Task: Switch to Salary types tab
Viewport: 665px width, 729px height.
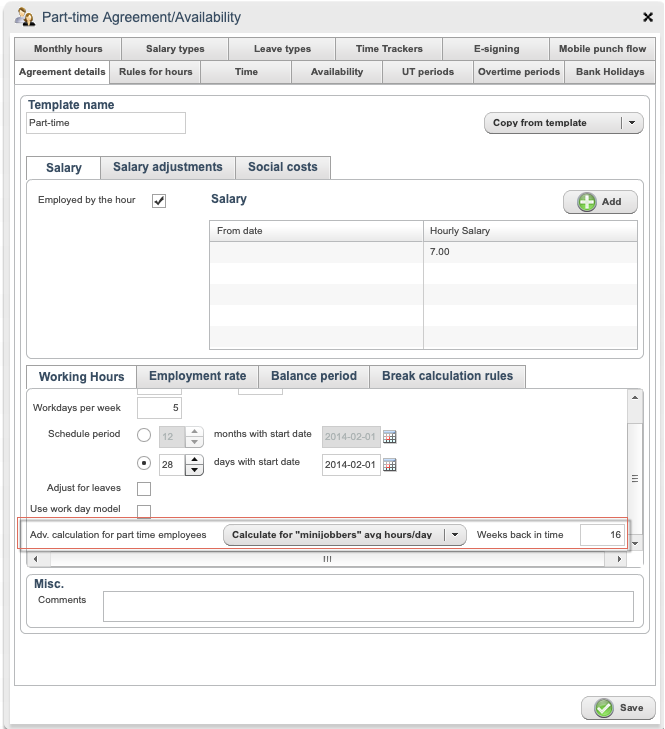Action: tap(175, 49)
